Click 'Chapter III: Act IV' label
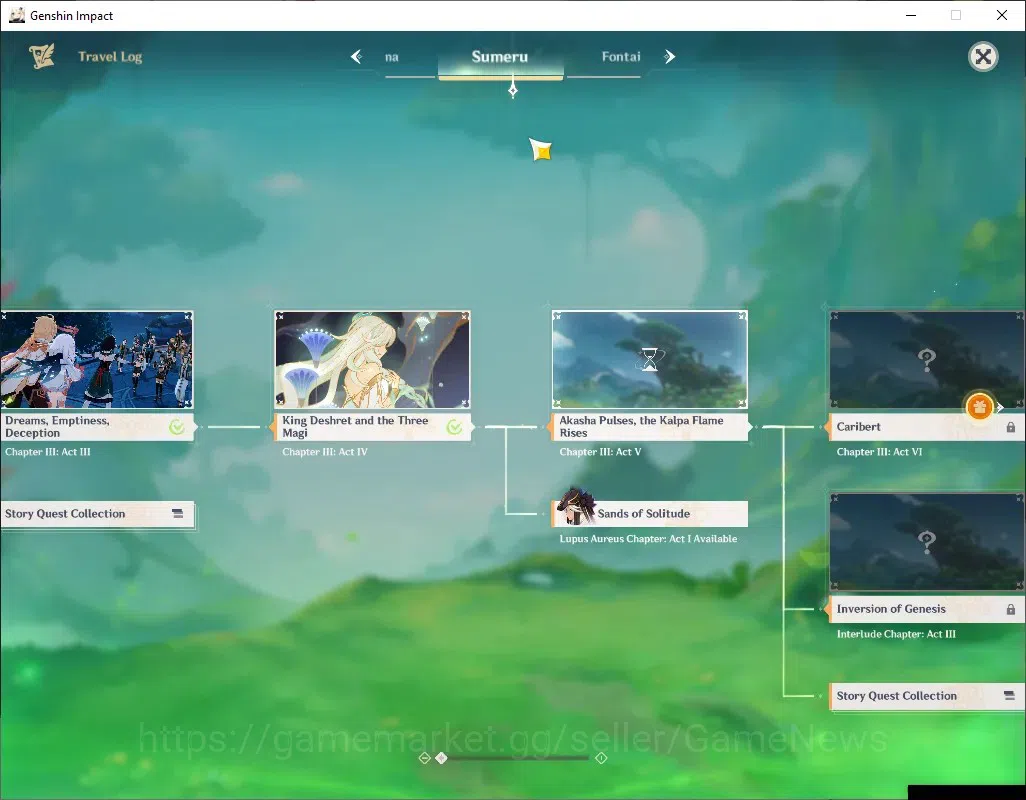Screen dimensions: 1026x800 pos(325,452)
